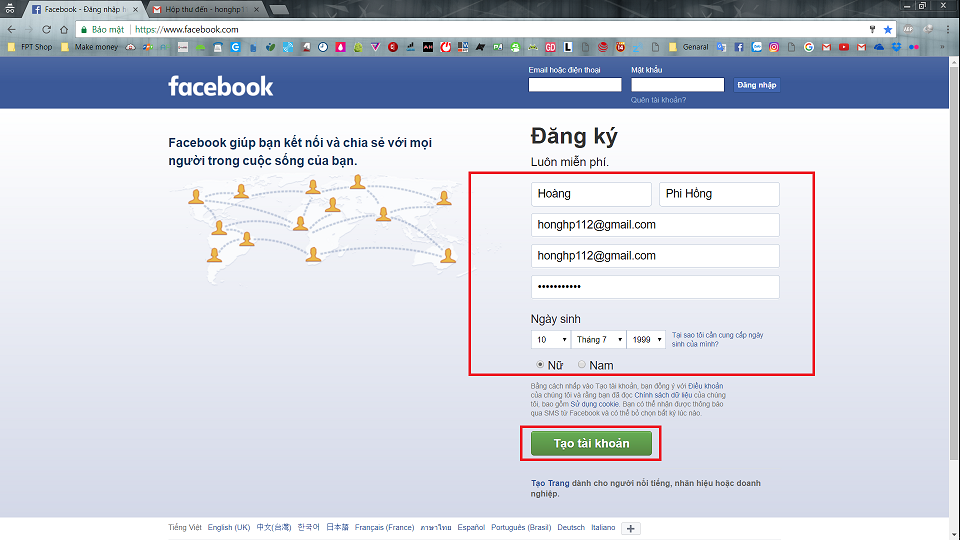Screen dimensions: 960x540
Task: Open the birth month dropdown Tháng 7
Action: click(x=598, y=339)
